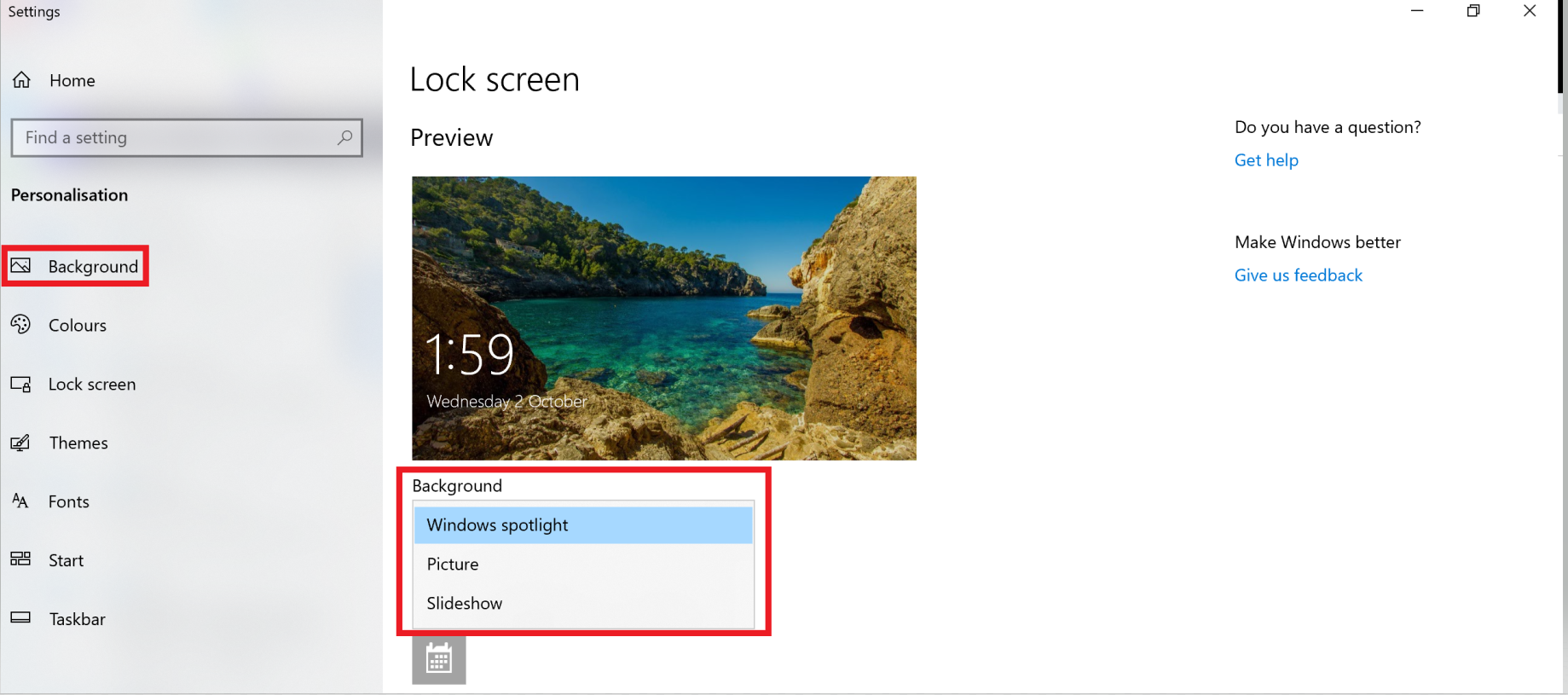Click the Find a setting search box
This screenshot has height=695, width=1568.
point(187,137)
